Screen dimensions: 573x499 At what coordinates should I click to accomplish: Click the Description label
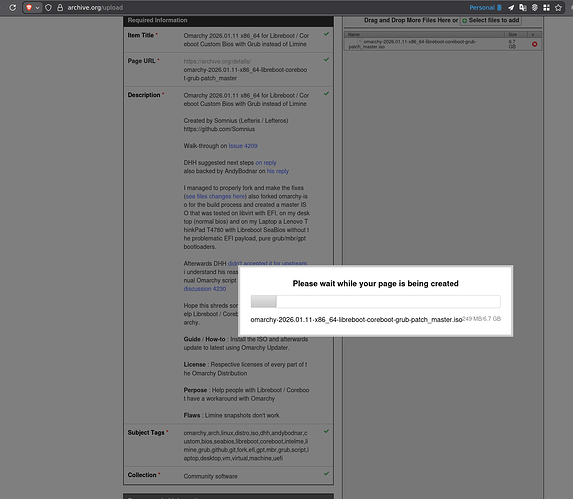[x=144, y=95]
